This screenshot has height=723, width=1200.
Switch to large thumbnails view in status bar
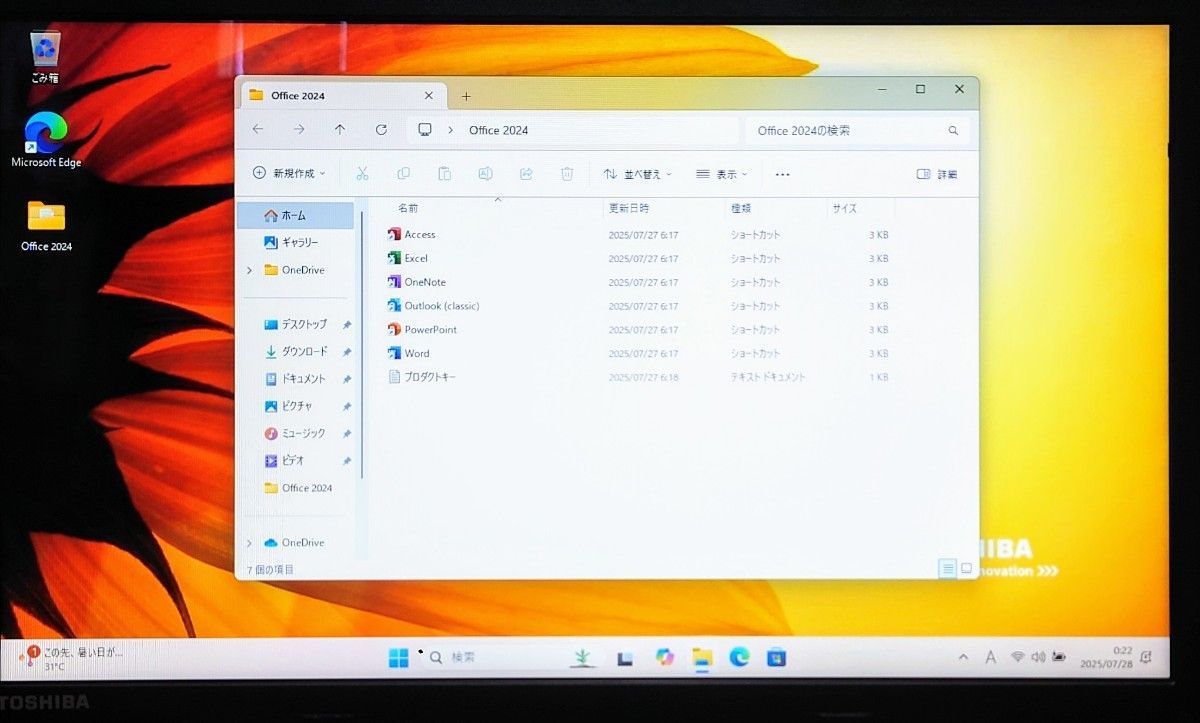click(966, 569)
